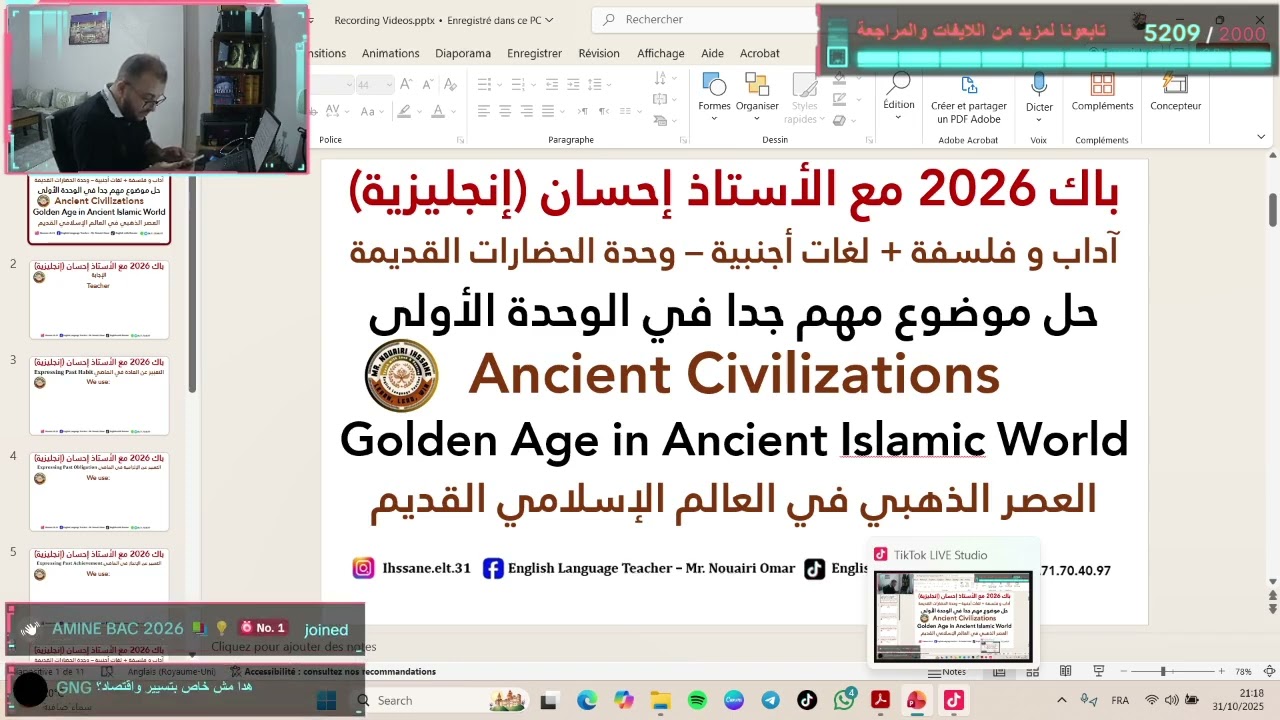Click the zoom slider handle
1280x720 pixels.
(x=1163, y=671)
